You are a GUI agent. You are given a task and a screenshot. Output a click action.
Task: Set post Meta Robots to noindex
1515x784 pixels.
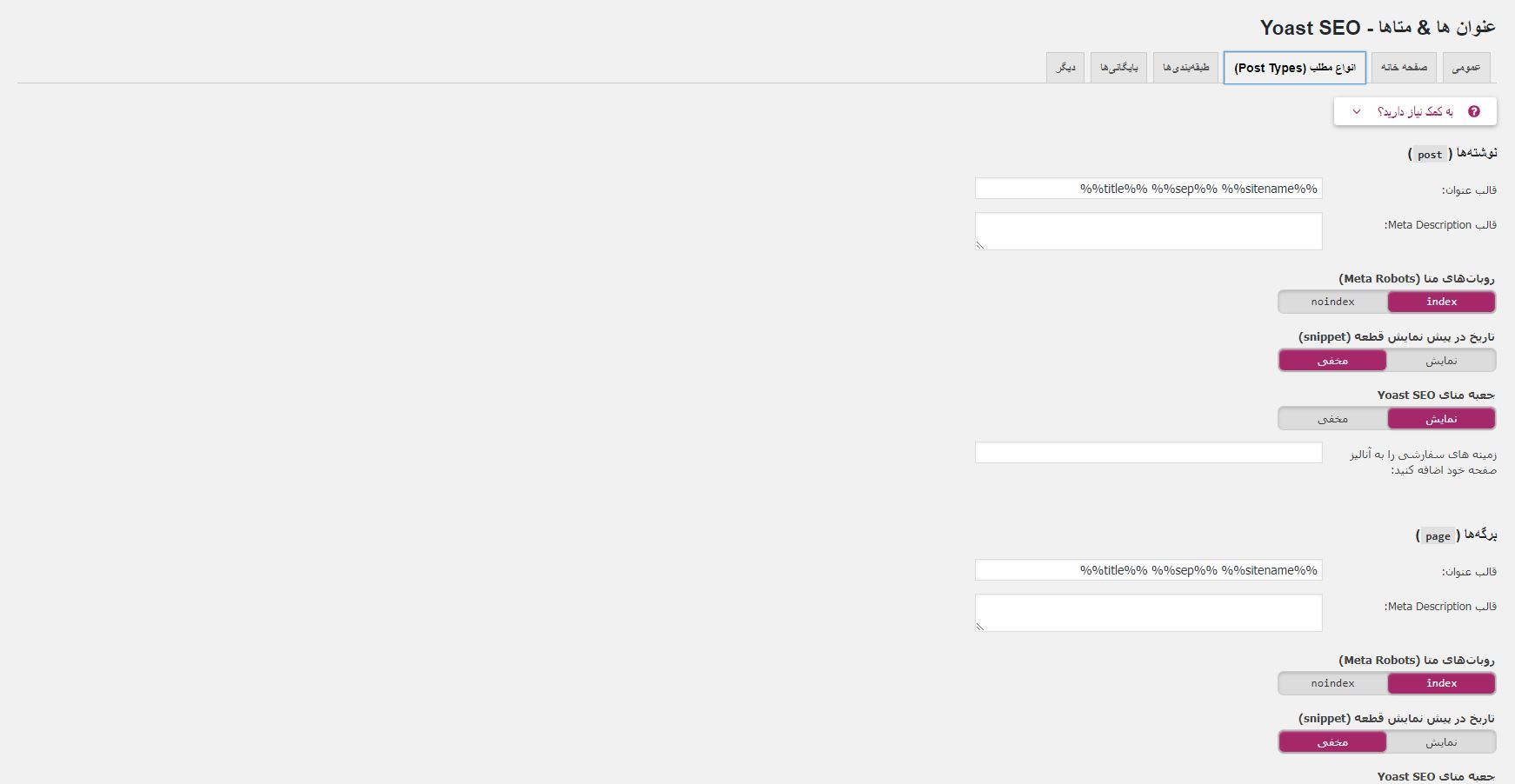pos(1332,302)
